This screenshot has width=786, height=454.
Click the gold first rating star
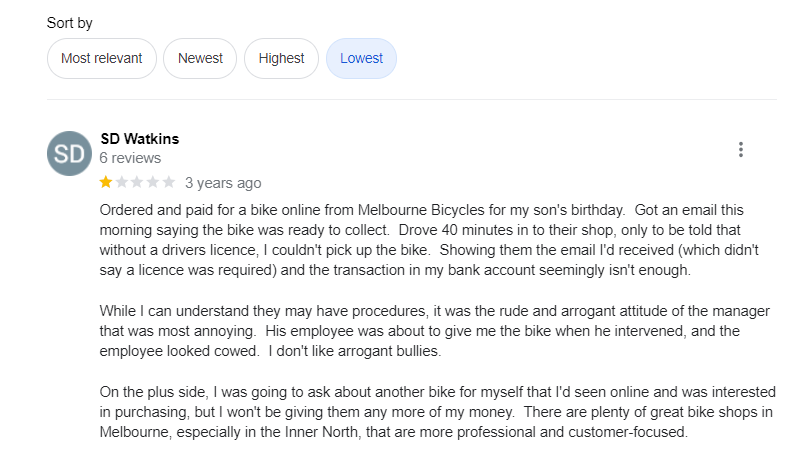[106, 182]
